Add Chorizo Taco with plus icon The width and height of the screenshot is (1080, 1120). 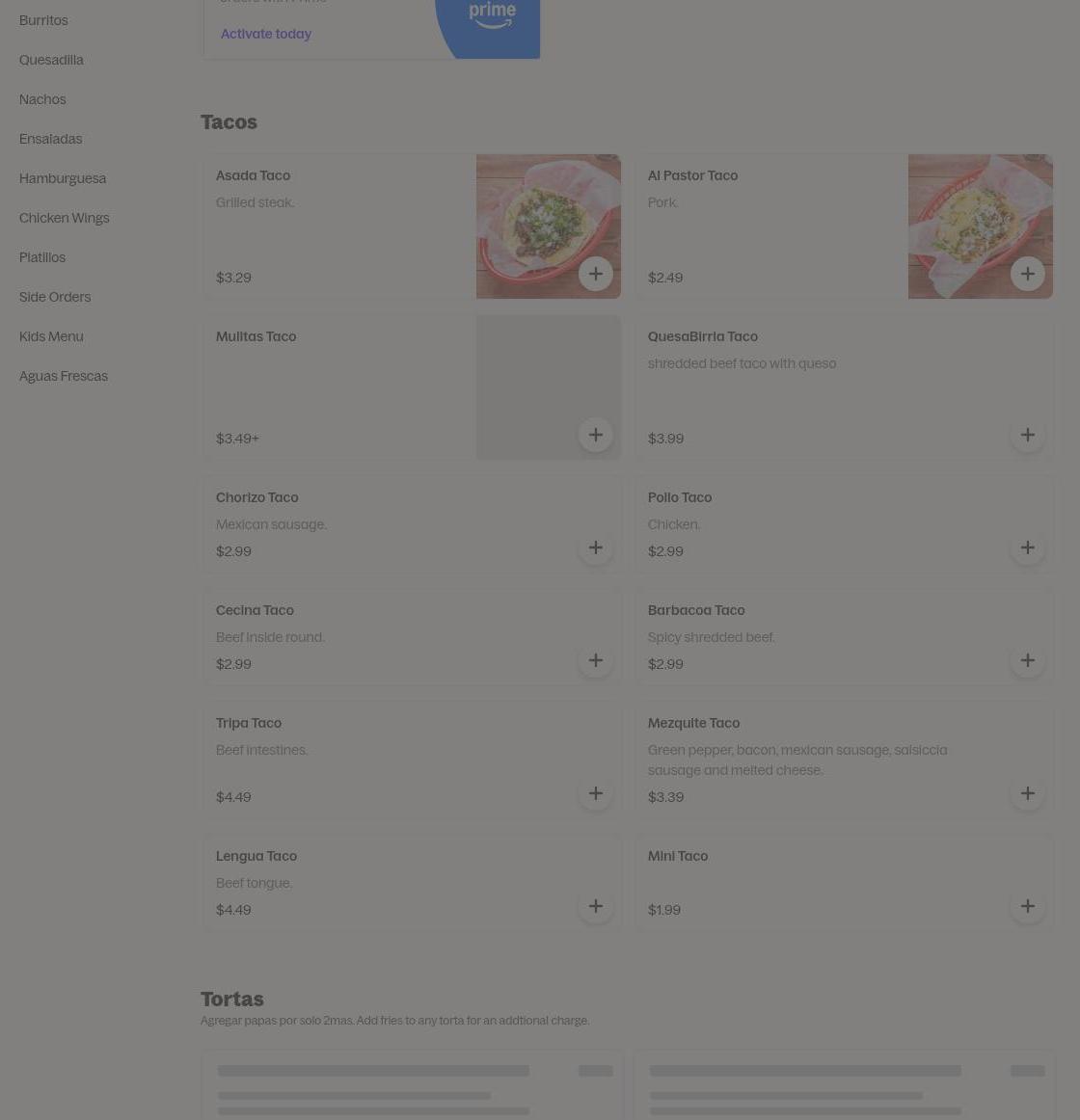pos(595,547)
